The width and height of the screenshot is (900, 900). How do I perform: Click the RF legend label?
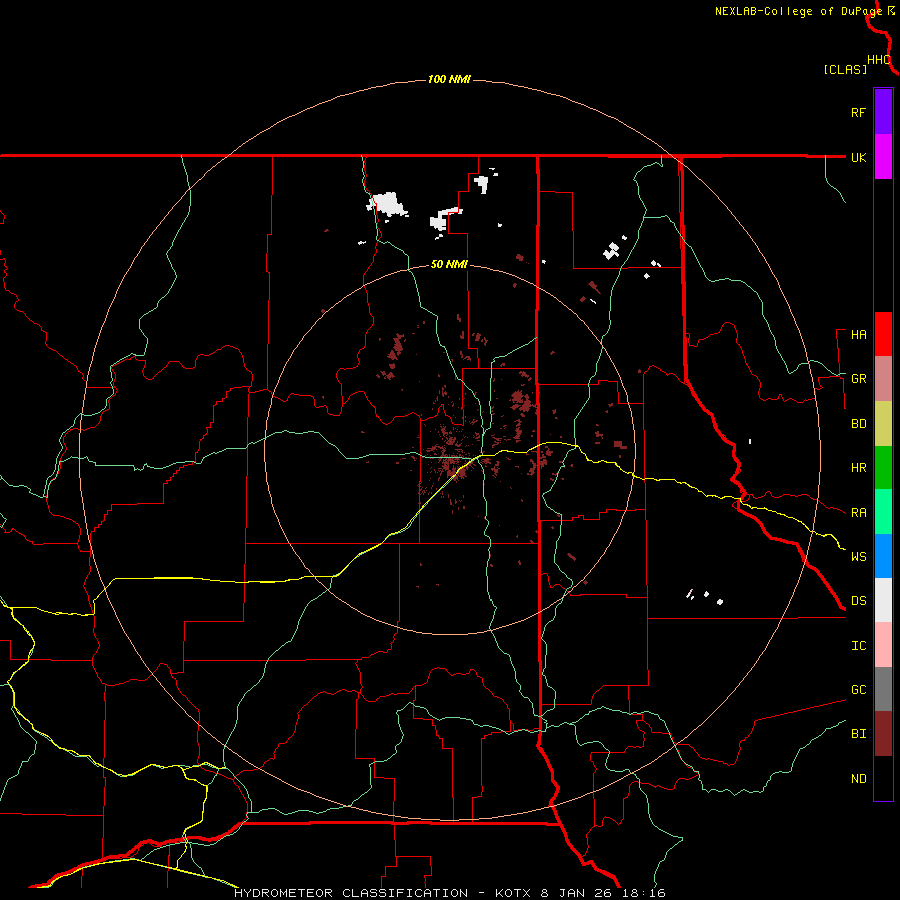coord(858,112)
